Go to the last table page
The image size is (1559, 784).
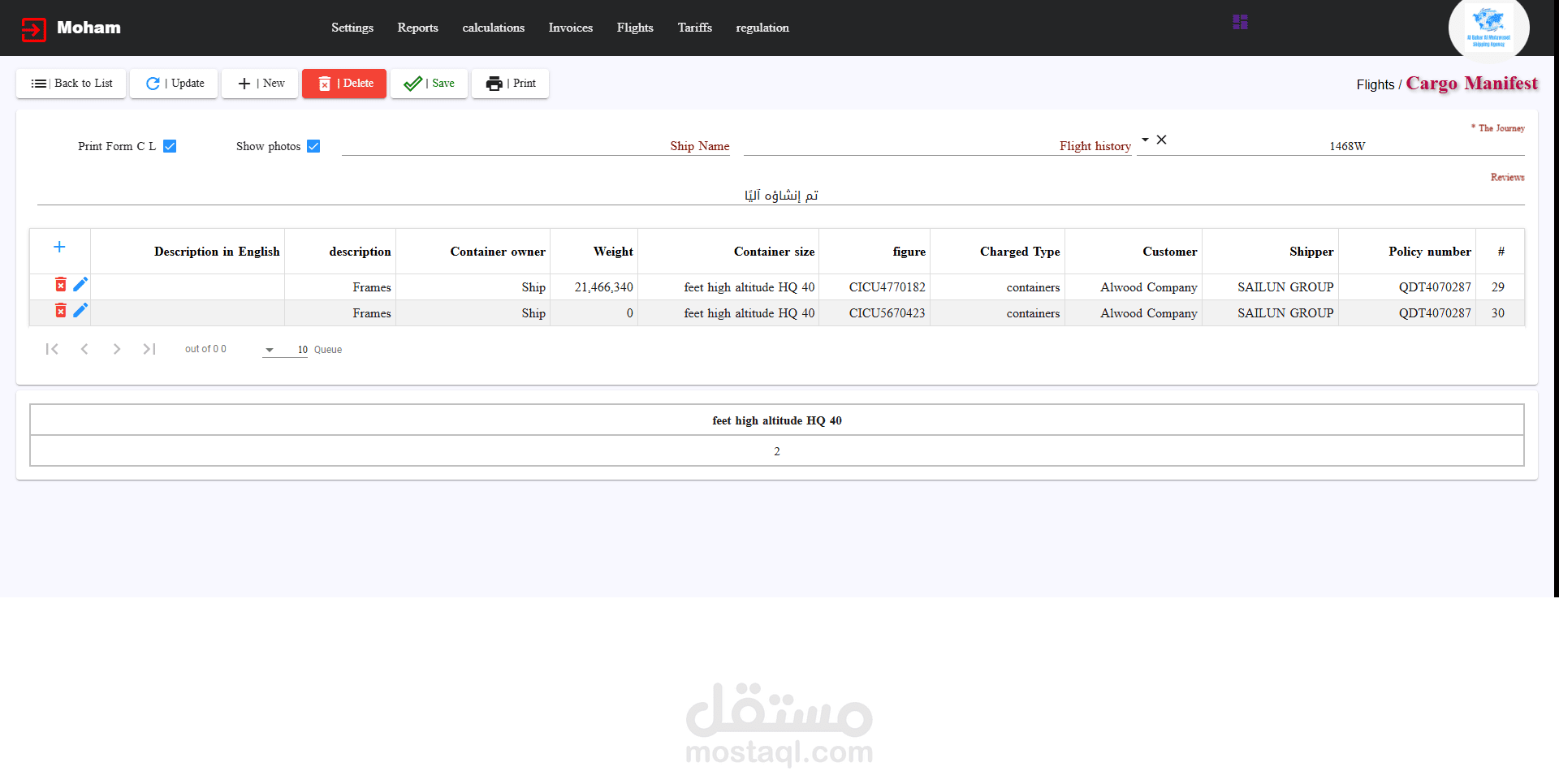coord(149,349)
